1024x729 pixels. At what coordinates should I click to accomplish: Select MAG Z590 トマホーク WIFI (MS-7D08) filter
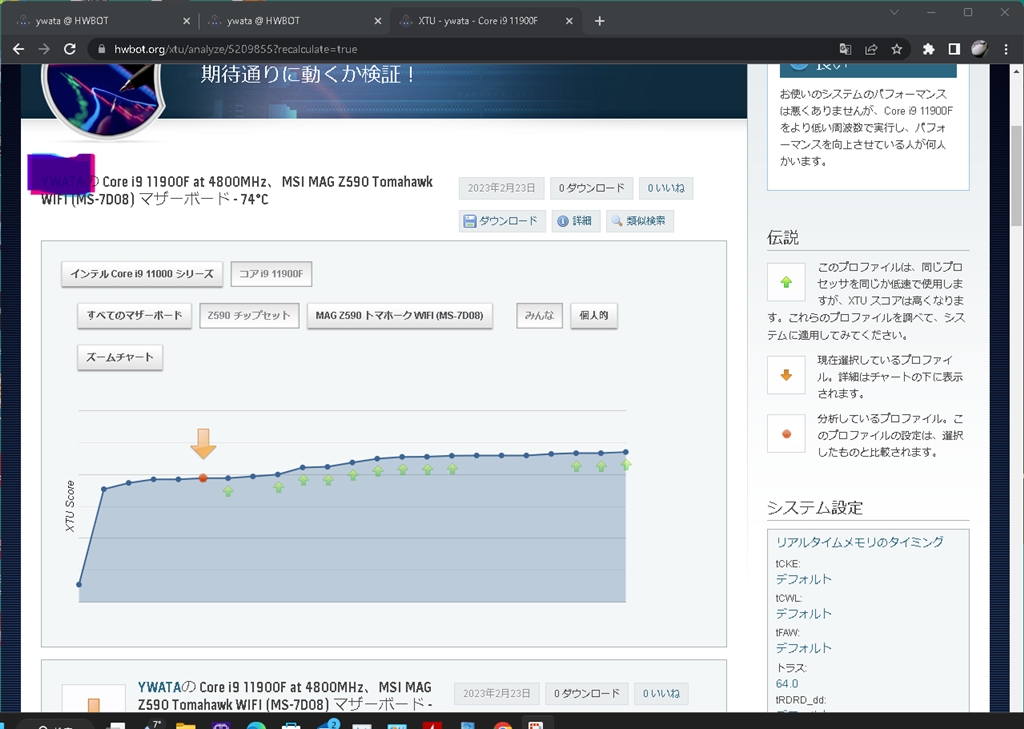(x=400, y=316)
